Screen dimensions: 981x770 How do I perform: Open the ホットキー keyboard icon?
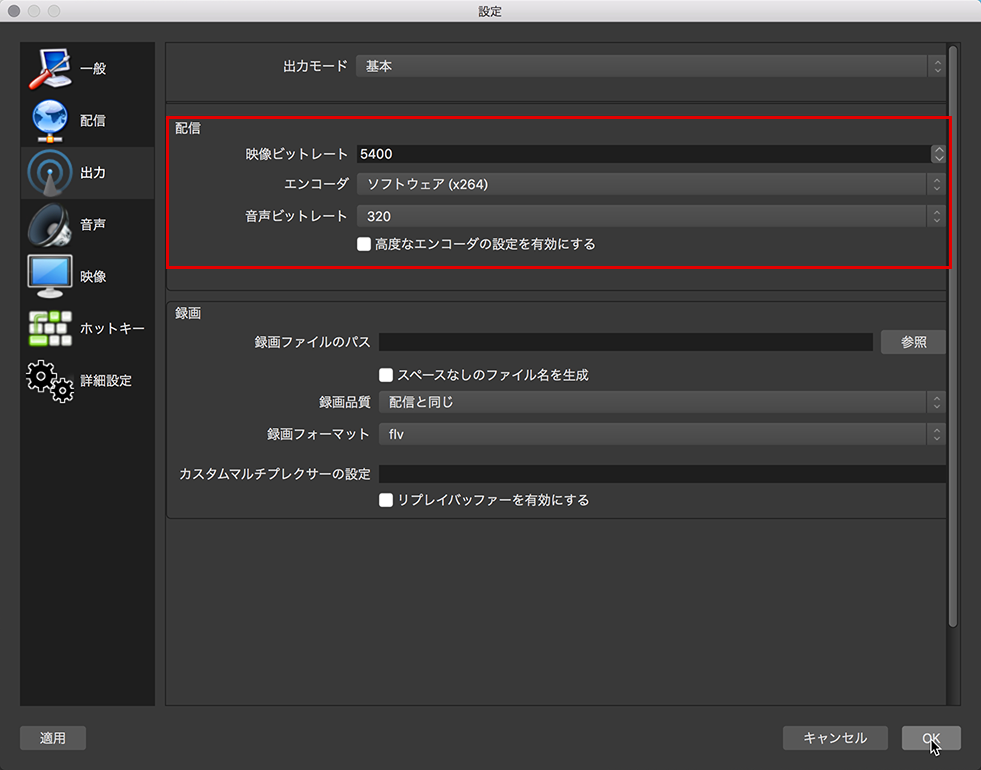click(50, 328)
